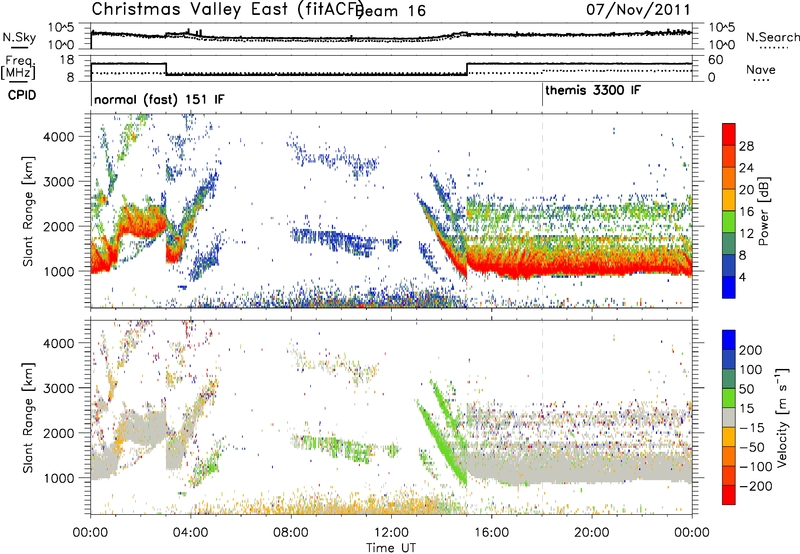This screenshot has width=800, height=554.
Task: Click the 08:00 time tick label
Action: pyautogui.click(x=291, y=533)
